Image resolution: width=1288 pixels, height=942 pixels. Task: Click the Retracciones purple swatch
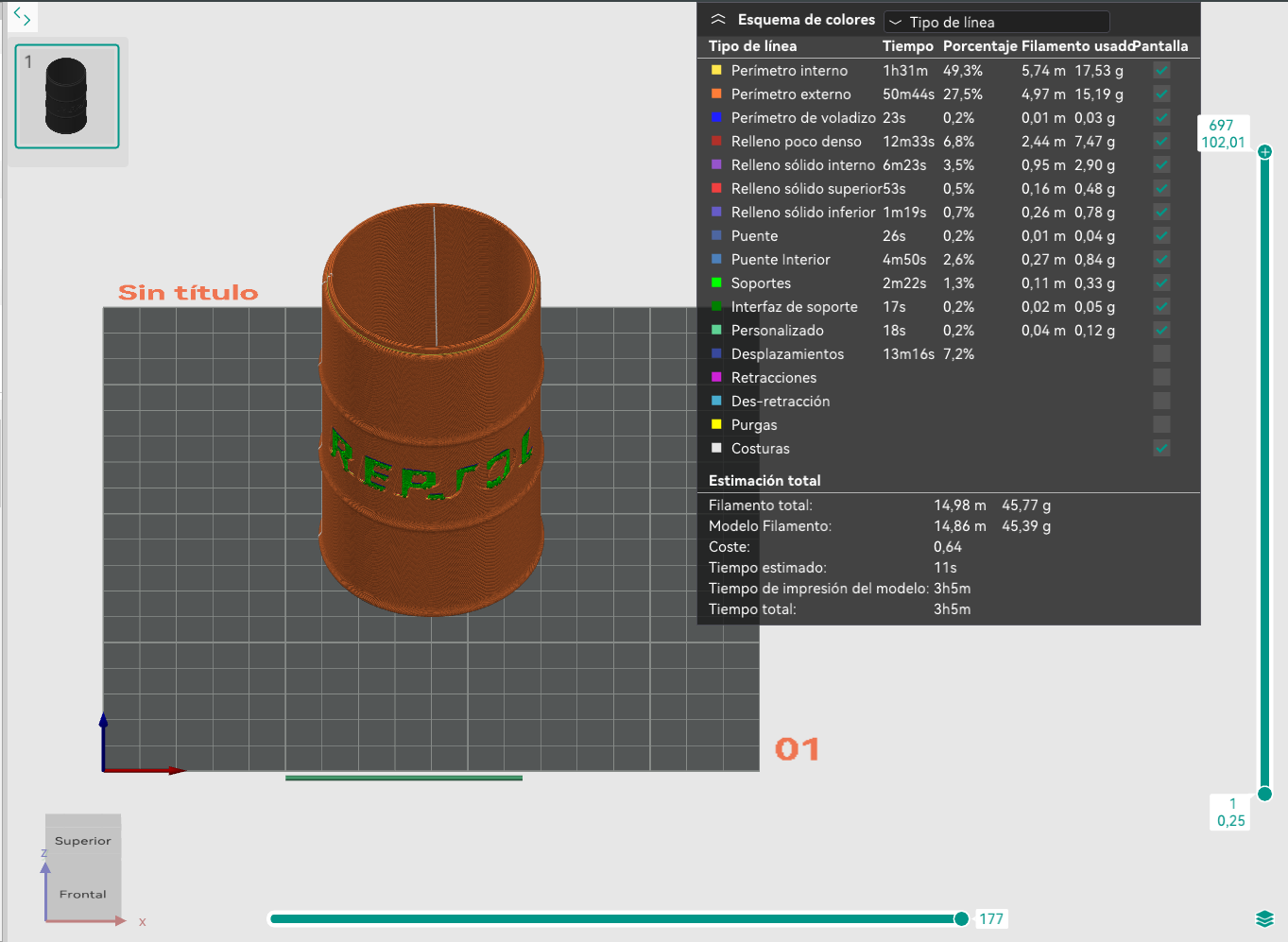[x=716, y=377]
